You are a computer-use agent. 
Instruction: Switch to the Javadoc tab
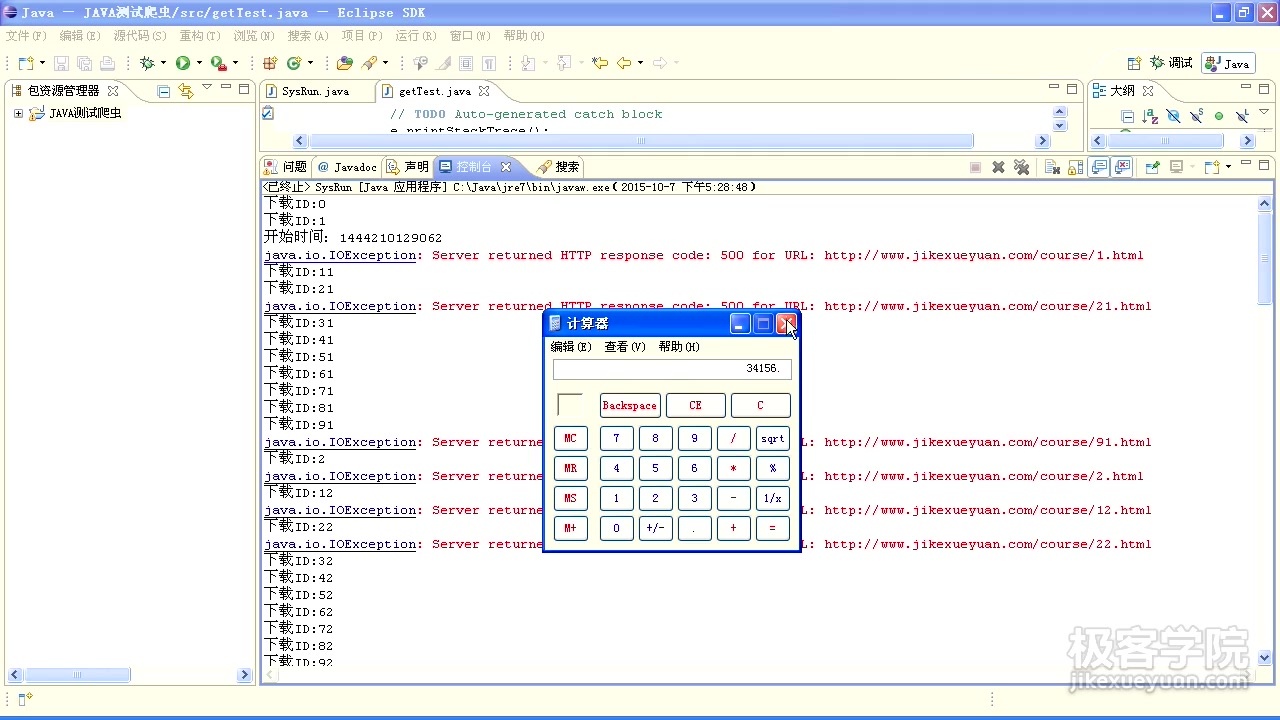347,167
